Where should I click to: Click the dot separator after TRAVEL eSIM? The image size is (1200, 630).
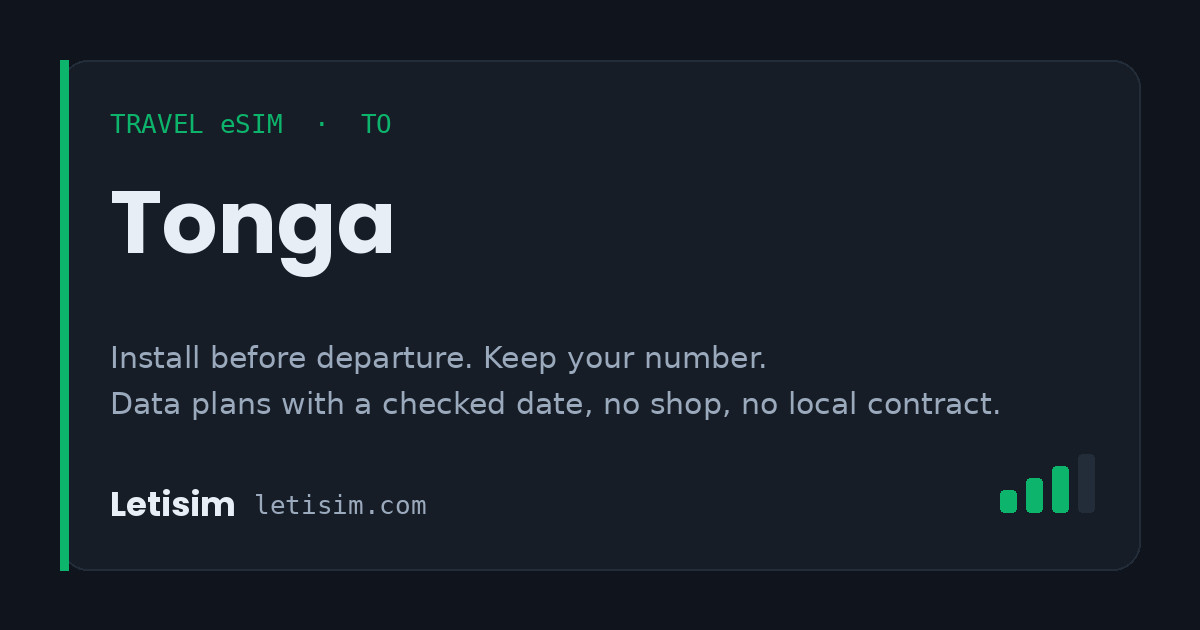point(321,124)
